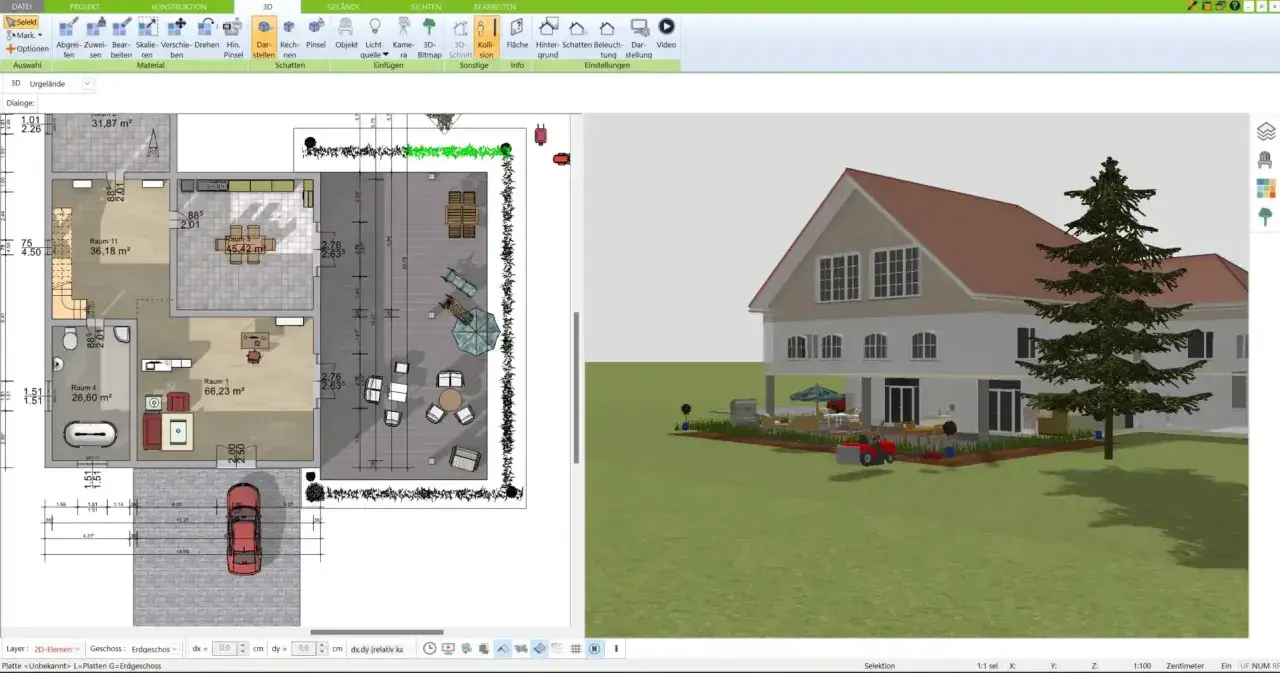Toggle the Kollision mode
Screen dimensions: 1280x673
486,37
